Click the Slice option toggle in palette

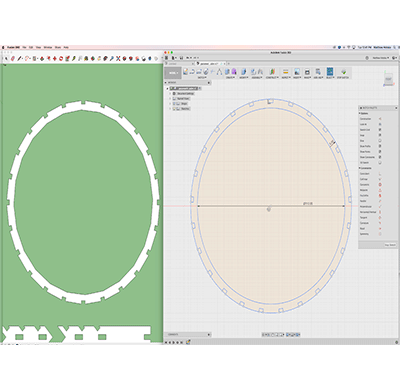[x=380, y=141]
